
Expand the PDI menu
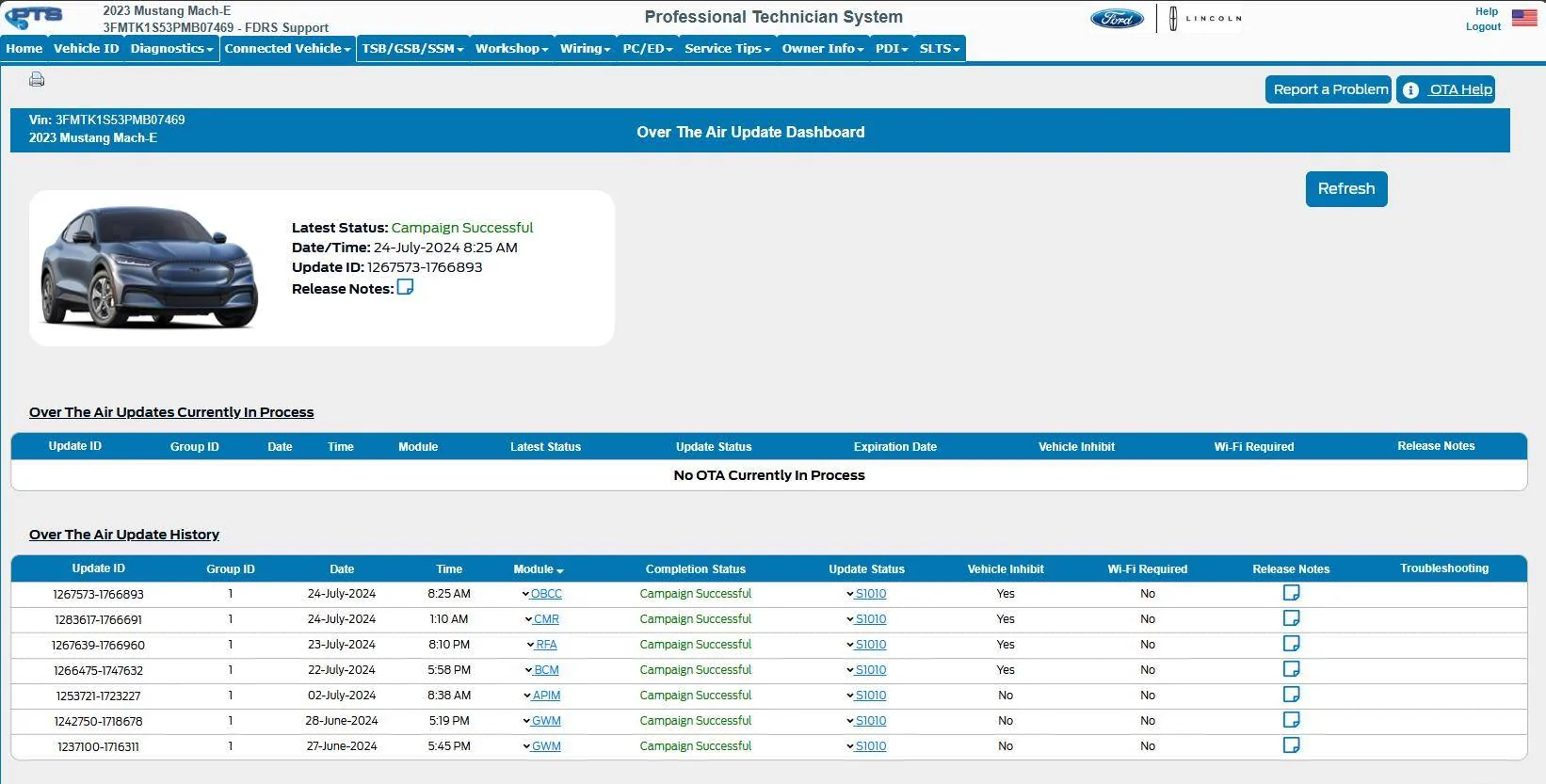coord(892,48)
